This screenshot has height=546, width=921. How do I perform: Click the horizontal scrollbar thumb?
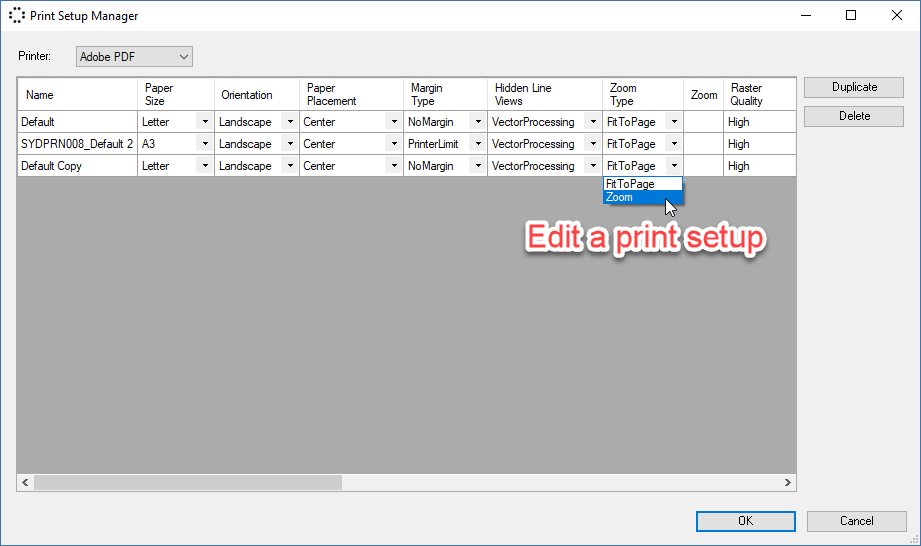(x=188, y=483)
